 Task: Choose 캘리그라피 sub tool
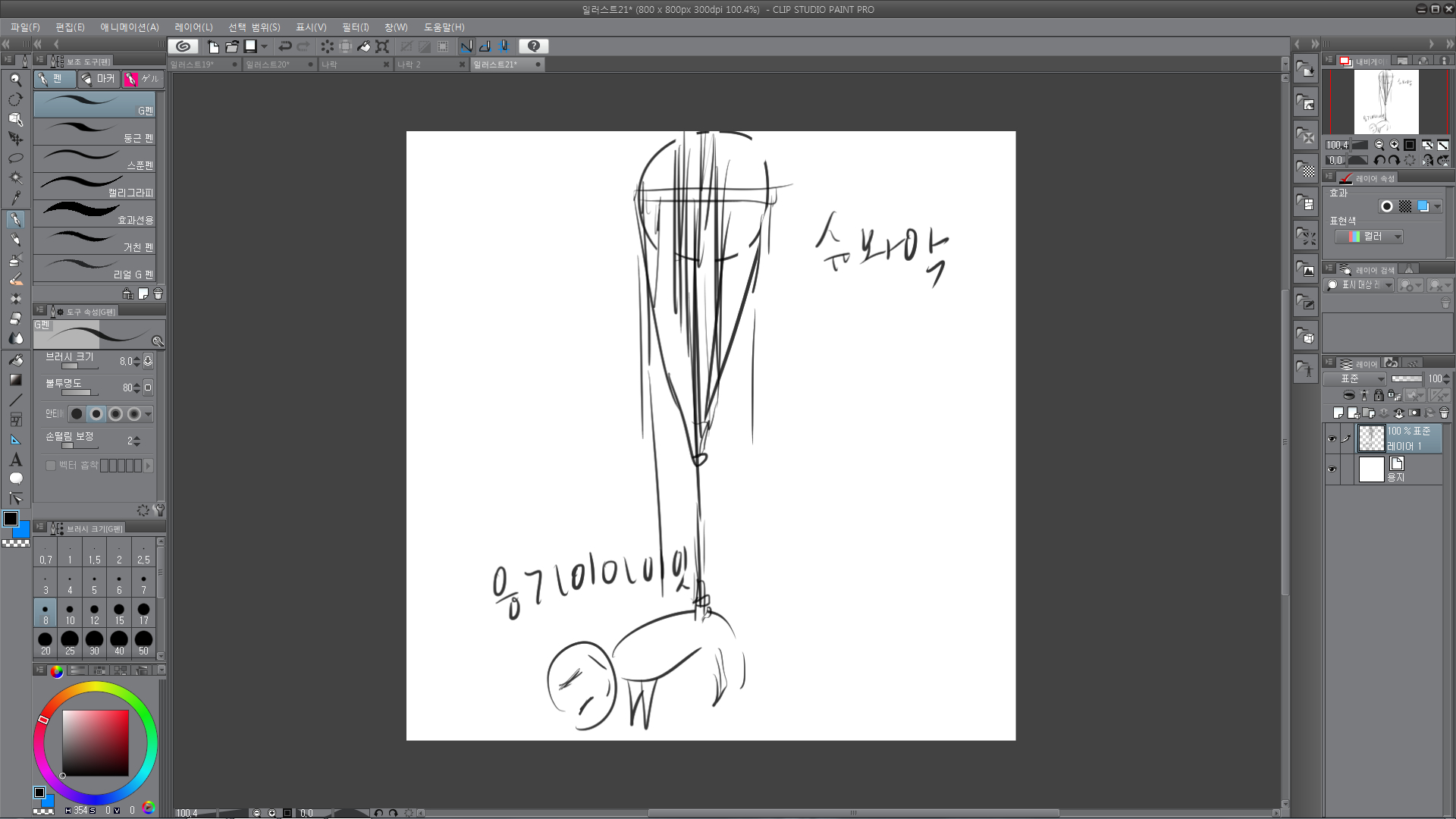95,187
